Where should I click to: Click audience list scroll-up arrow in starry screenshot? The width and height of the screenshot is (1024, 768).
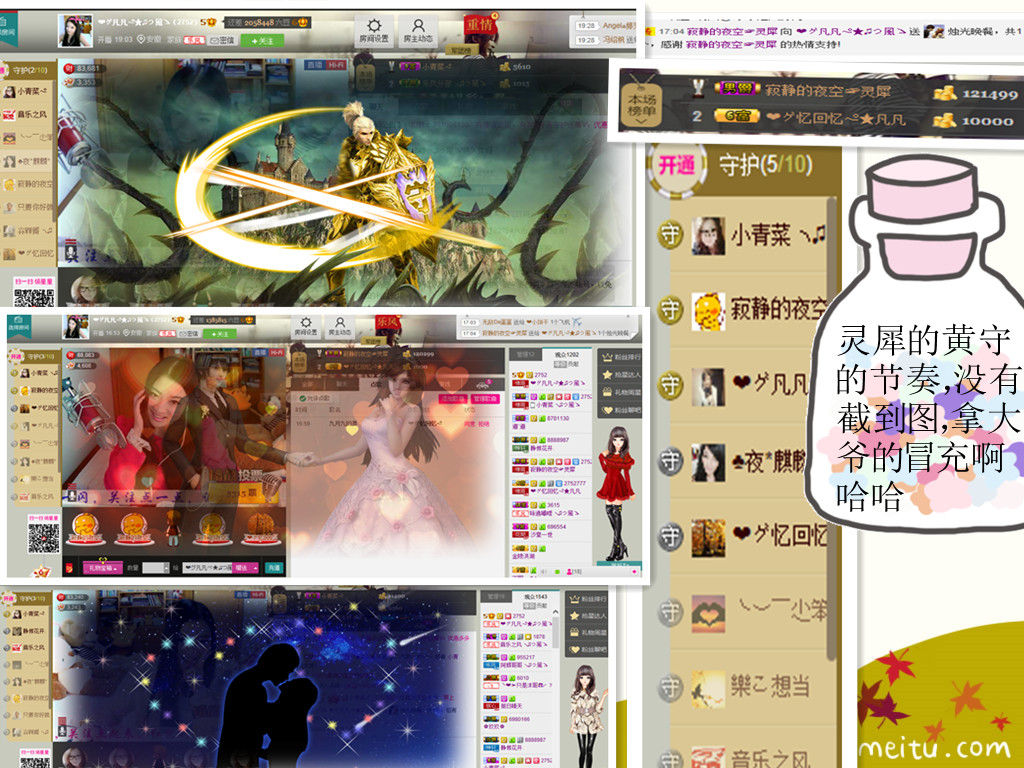[556, 613]
